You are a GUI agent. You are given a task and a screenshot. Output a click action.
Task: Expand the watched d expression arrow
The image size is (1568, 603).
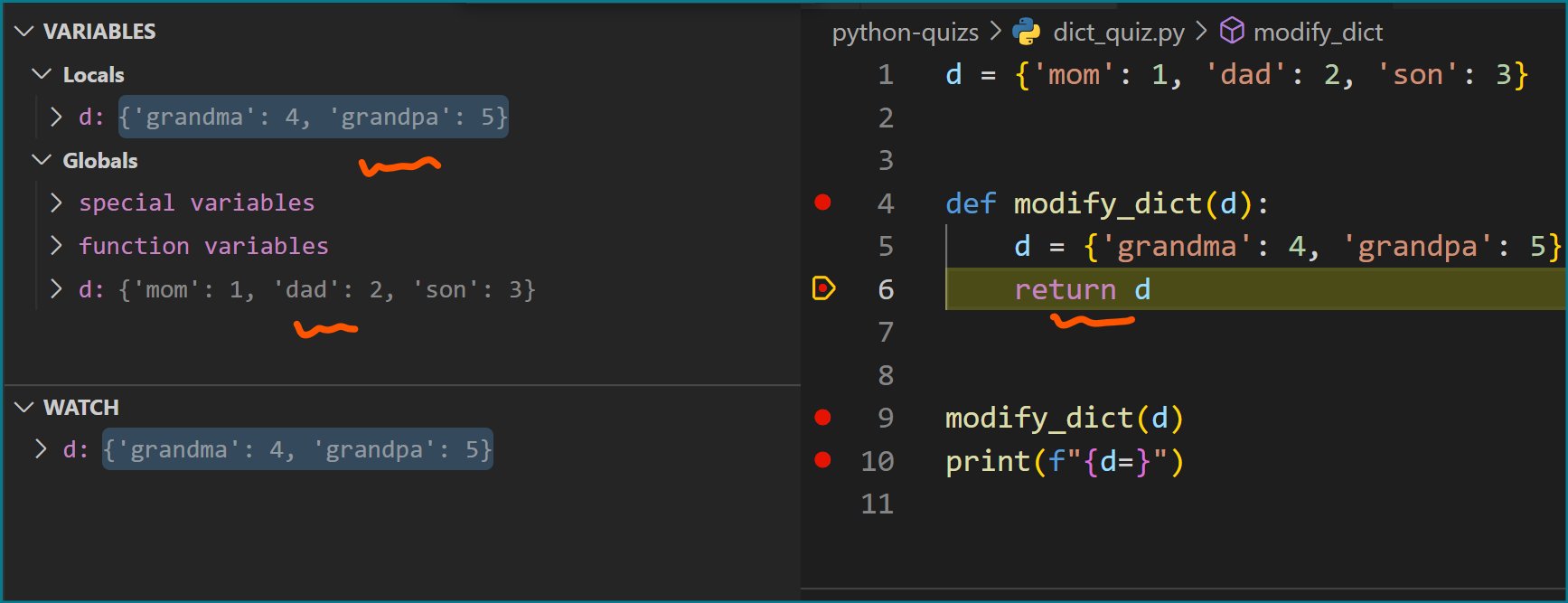click(x=41, y=449)
